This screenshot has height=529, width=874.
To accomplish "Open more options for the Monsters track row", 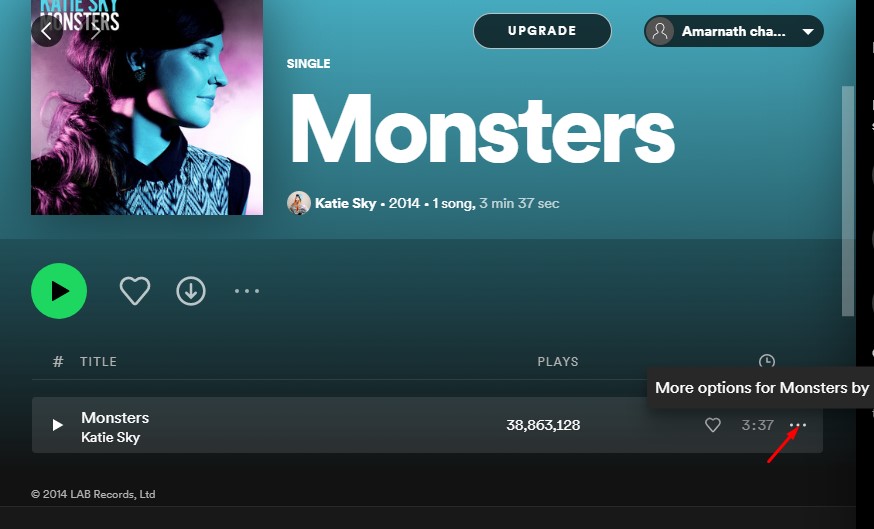I will [798, 425].
